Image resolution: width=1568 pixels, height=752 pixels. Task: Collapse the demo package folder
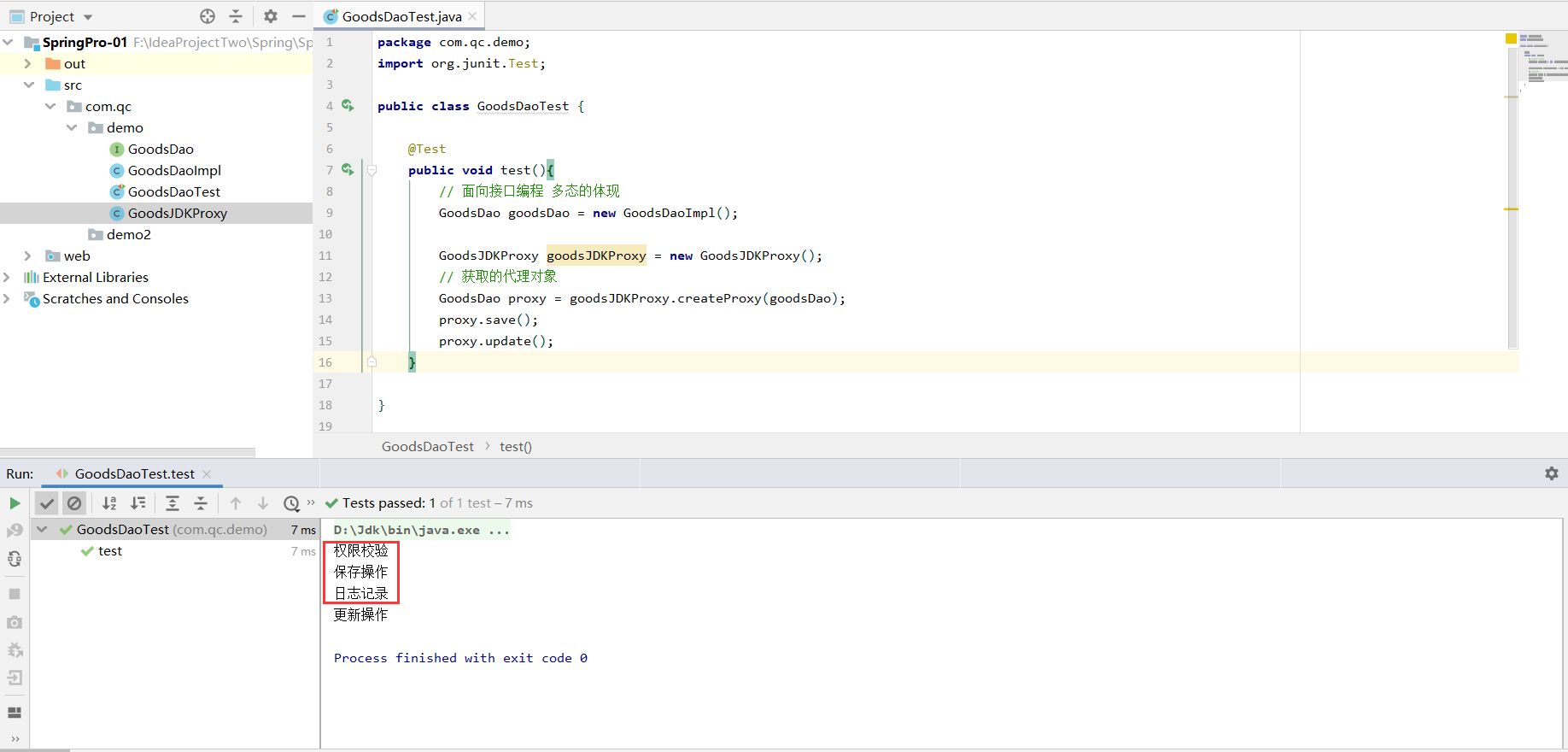tap(72, 127)
